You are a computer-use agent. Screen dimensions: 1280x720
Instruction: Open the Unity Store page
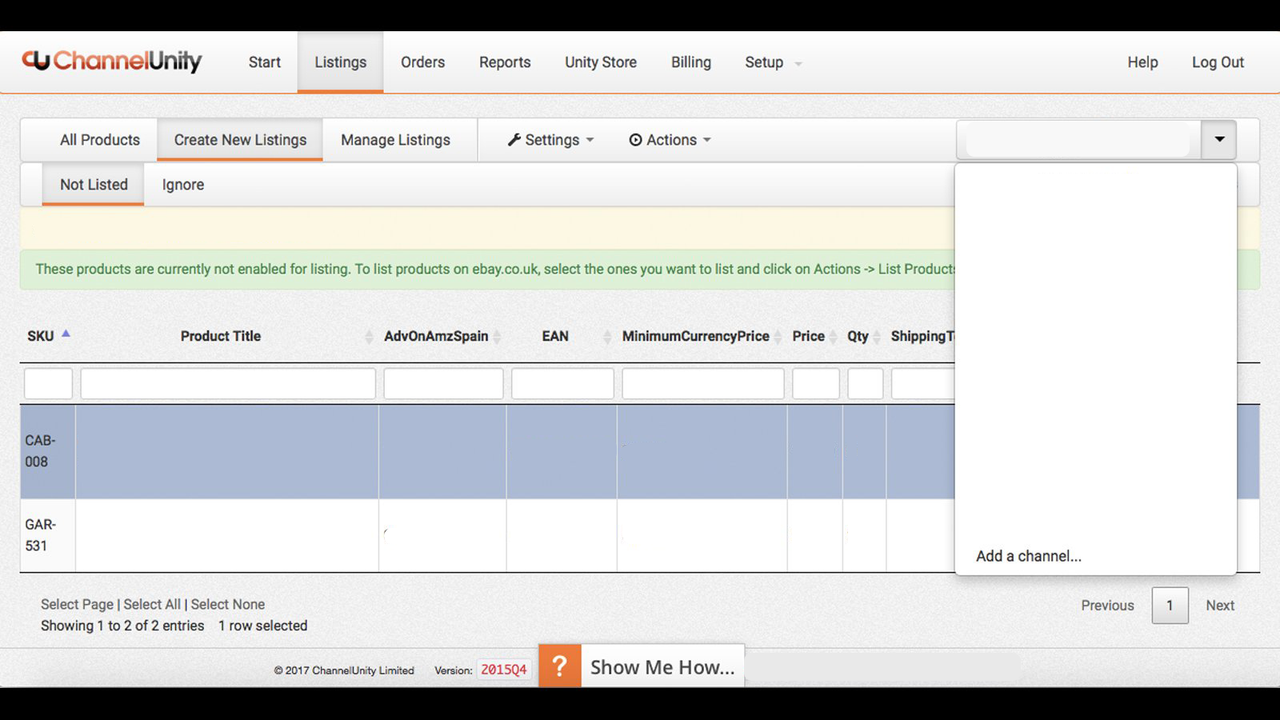tap(600, 62)
